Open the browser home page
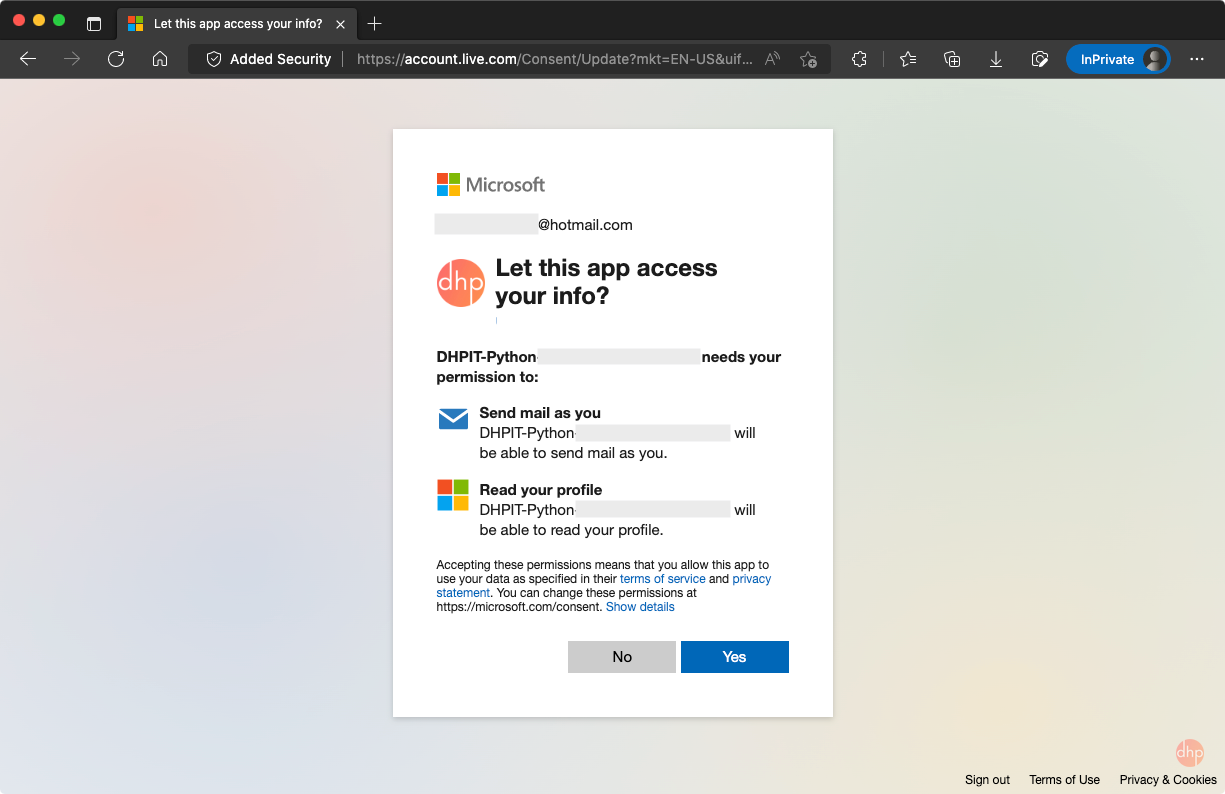 (x=160, y=59)
